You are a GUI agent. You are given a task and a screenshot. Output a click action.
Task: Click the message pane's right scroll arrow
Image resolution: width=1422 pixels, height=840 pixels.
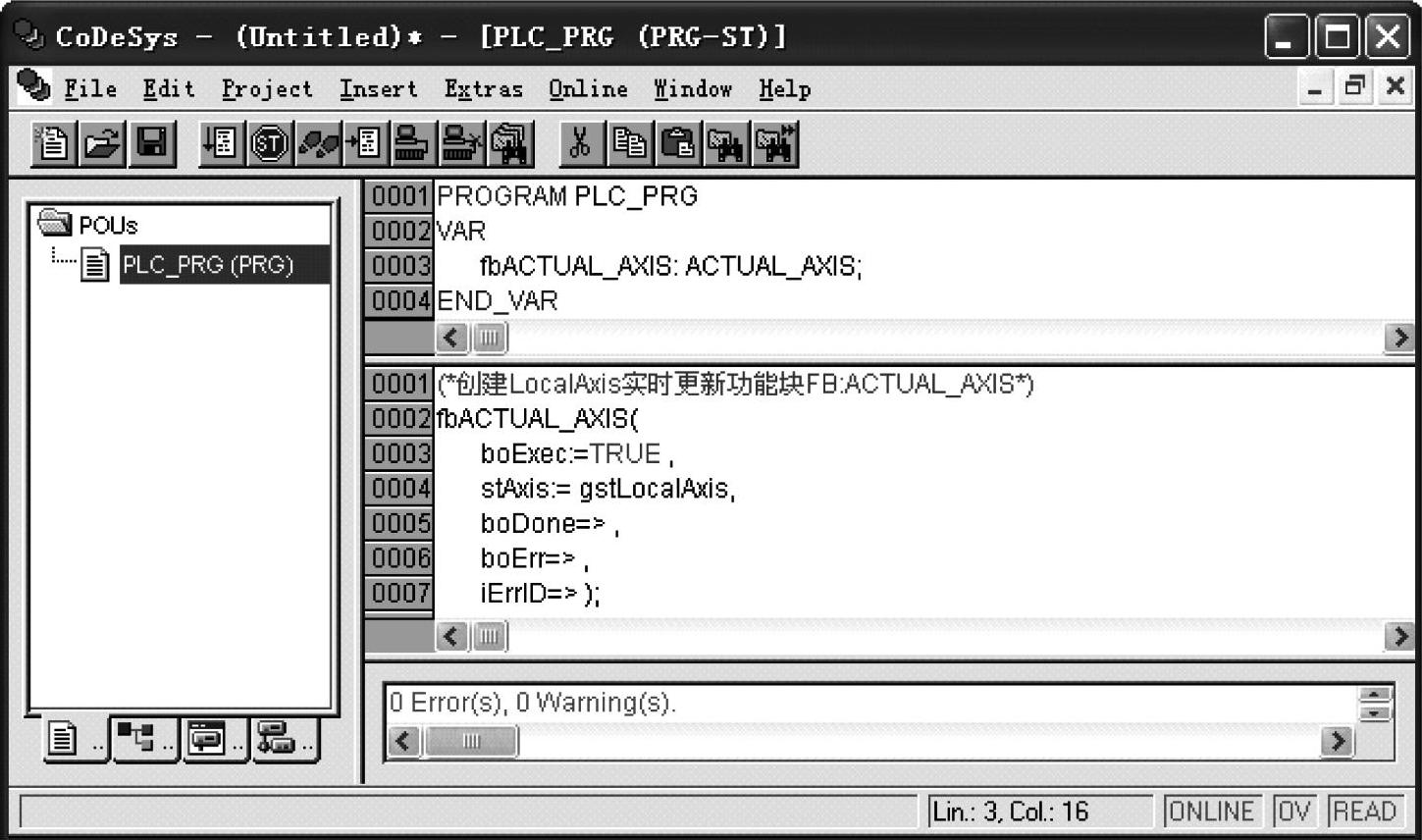[x=1337, y=741]
